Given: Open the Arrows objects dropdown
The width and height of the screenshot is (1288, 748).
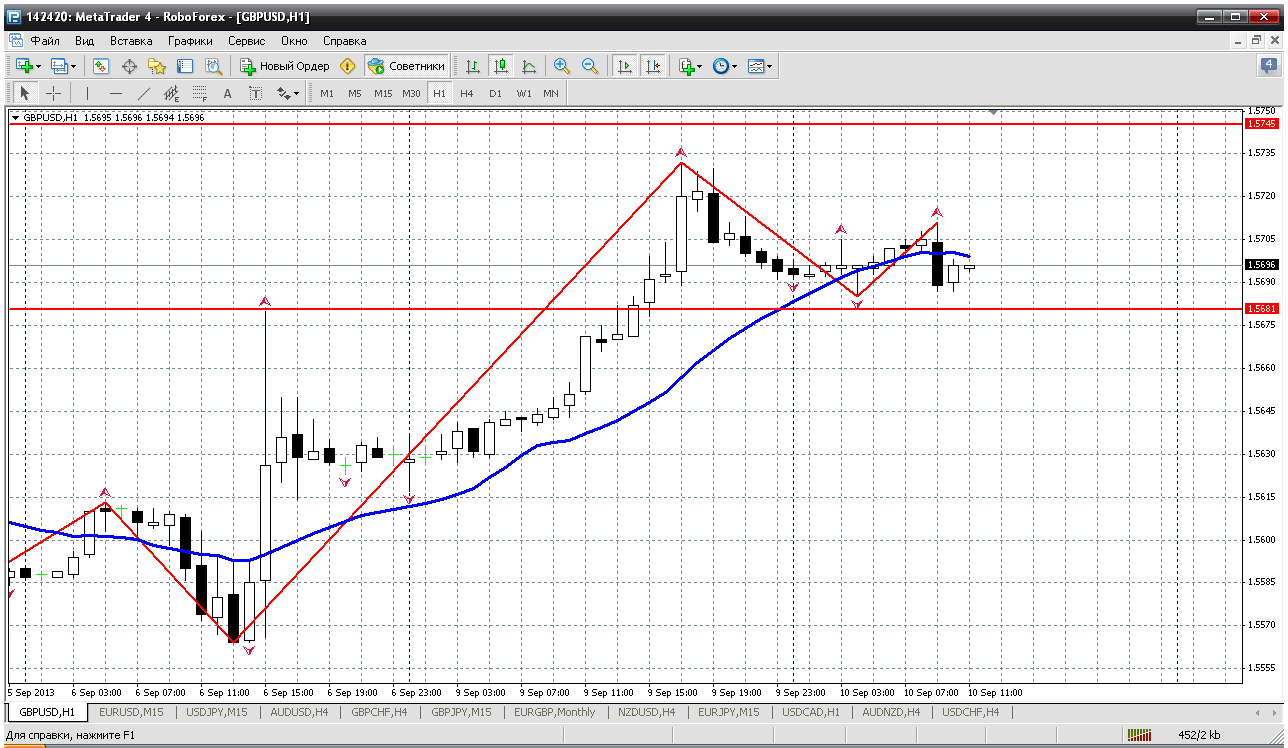Looking at the screenshot, I should click(288, 93).
